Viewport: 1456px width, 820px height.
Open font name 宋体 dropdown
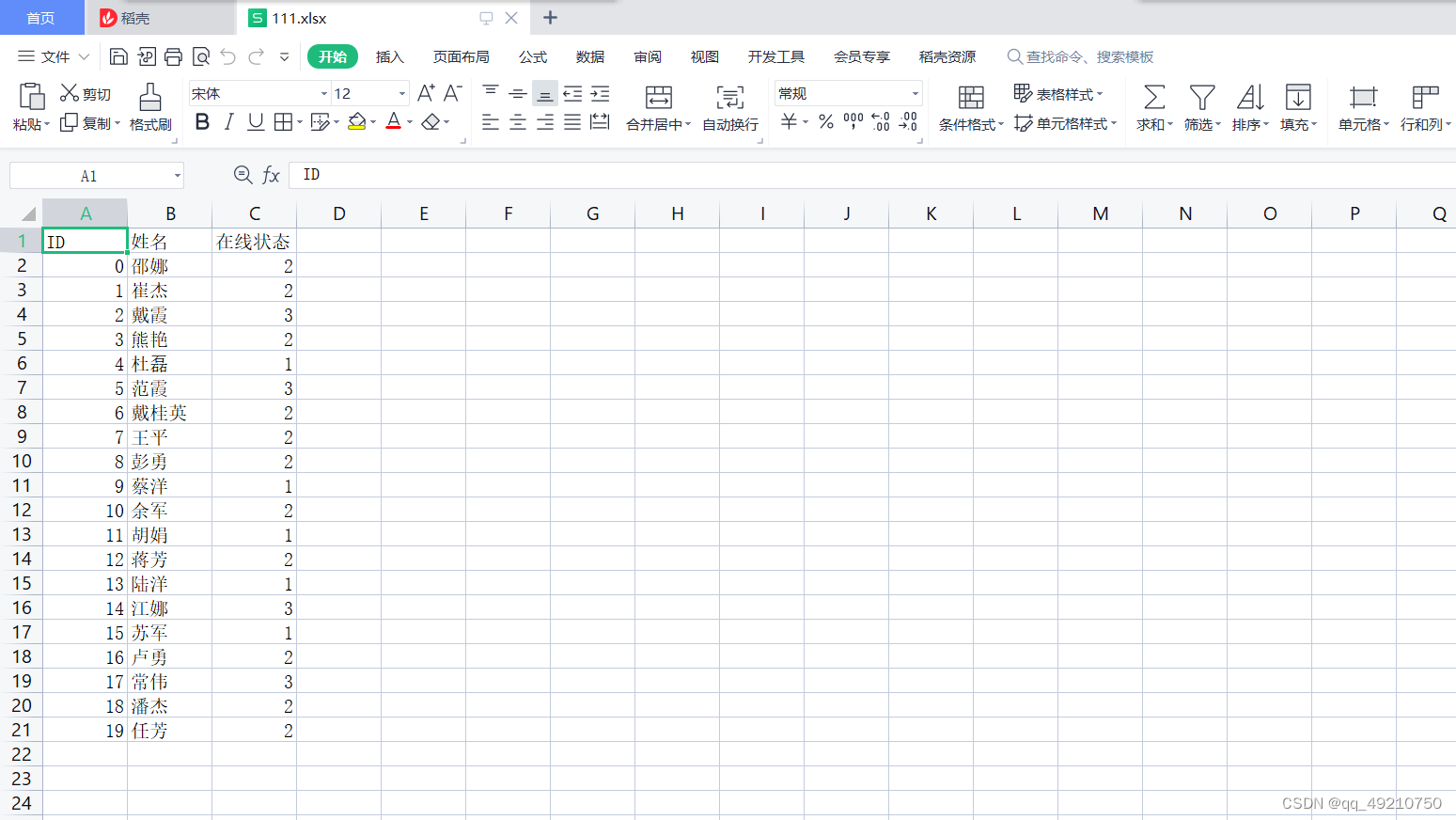324,93
